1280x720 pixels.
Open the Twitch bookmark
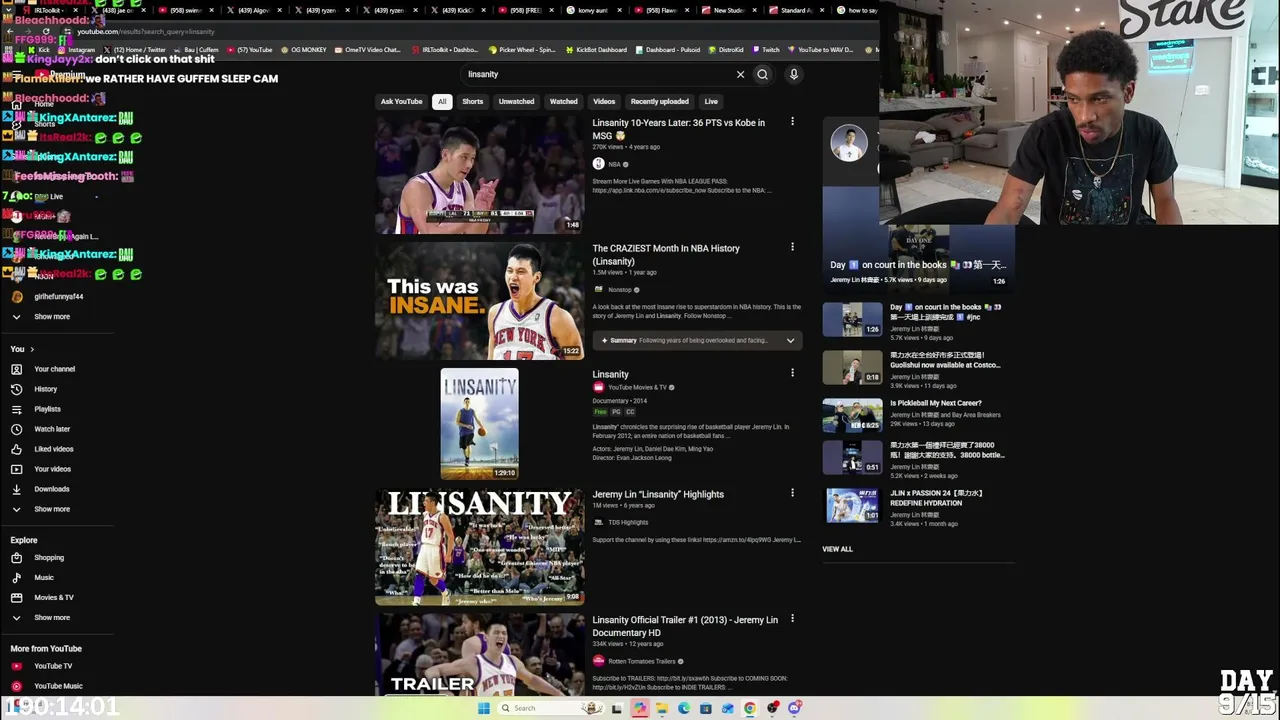click(x=766, y=49)
